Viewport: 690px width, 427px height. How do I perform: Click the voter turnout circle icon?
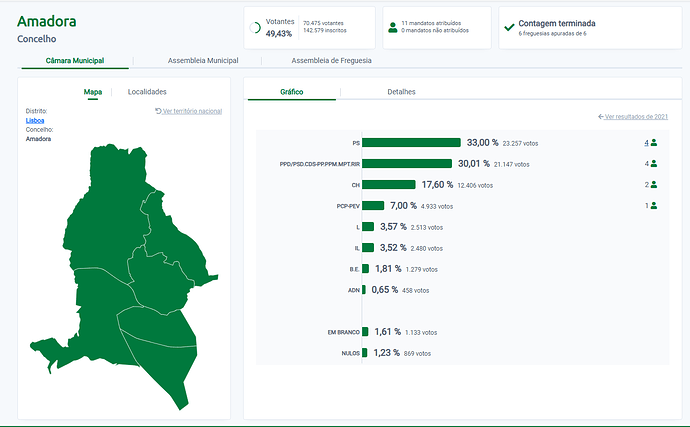tap(255, 28)
